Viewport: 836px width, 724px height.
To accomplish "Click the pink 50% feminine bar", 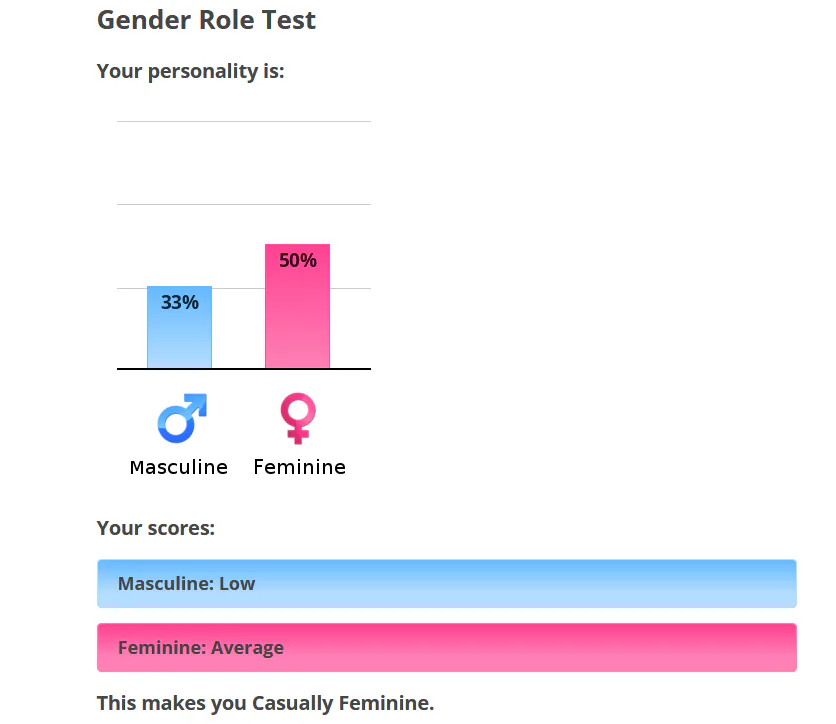I will click(298, 306).
